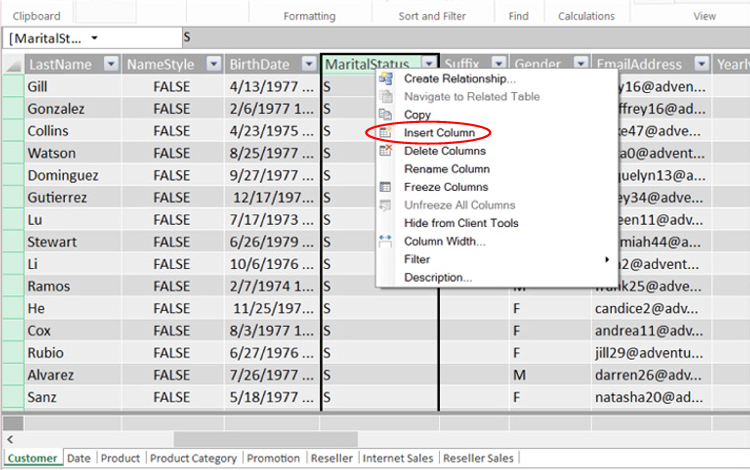The height and width of the screenshot is (470, 750).
Task: Click the LastName cell "Gonzalez"
Action: (x=73, y=109)
